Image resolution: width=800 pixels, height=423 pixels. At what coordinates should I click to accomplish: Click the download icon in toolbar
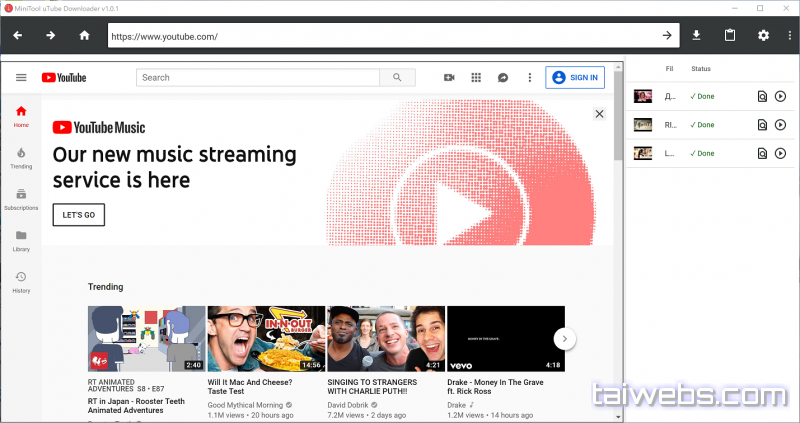point(697,36)
